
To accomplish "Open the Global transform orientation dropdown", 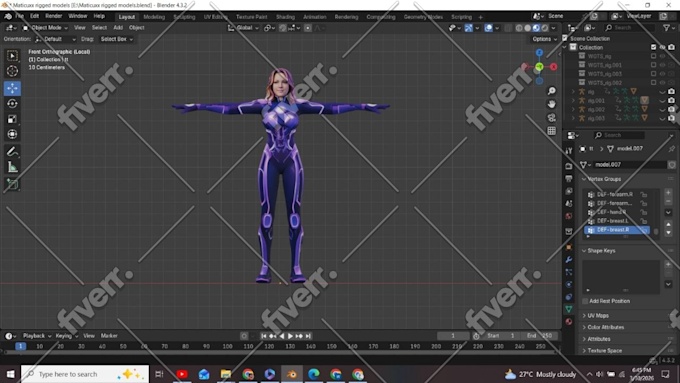I will coord(243,28).
